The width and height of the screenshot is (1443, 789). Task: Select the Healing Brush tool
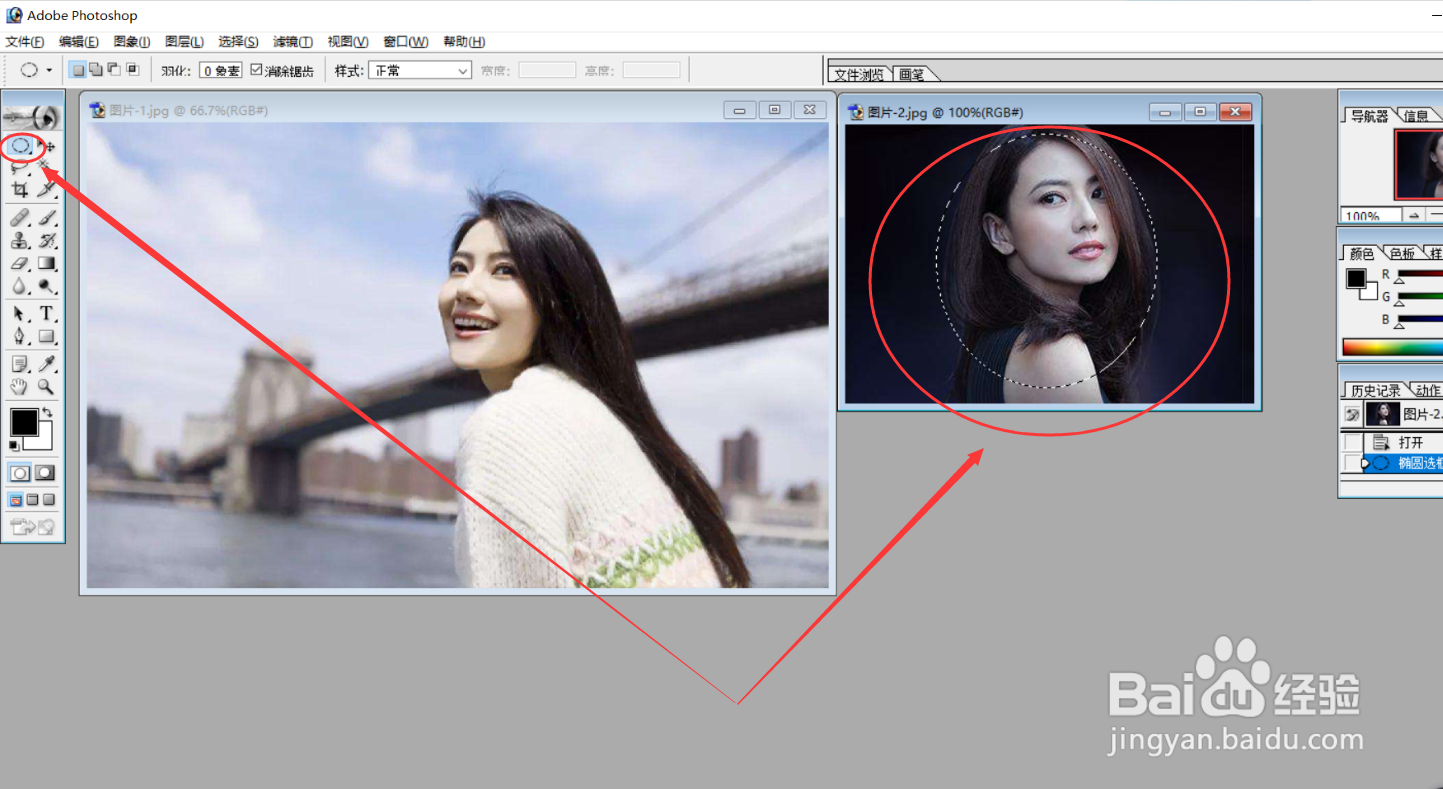click(x=20, y=217)
